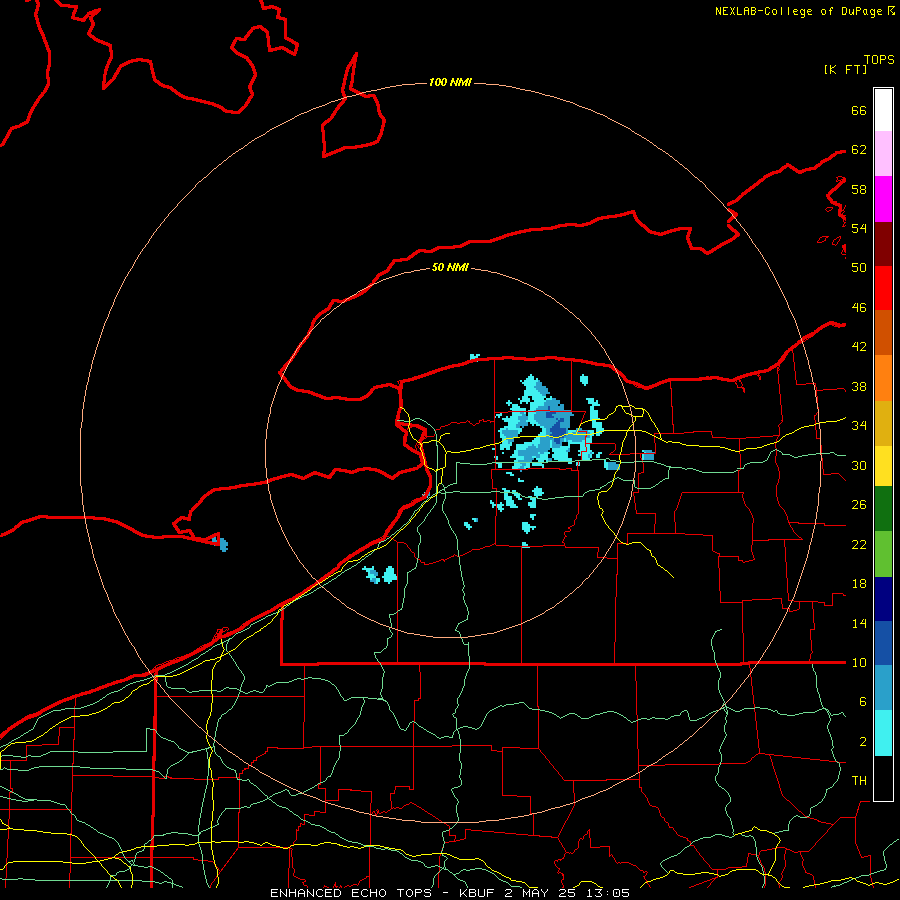900x900 pixels.
Task: Click the '26' legend value
Action: coord(859,505)
